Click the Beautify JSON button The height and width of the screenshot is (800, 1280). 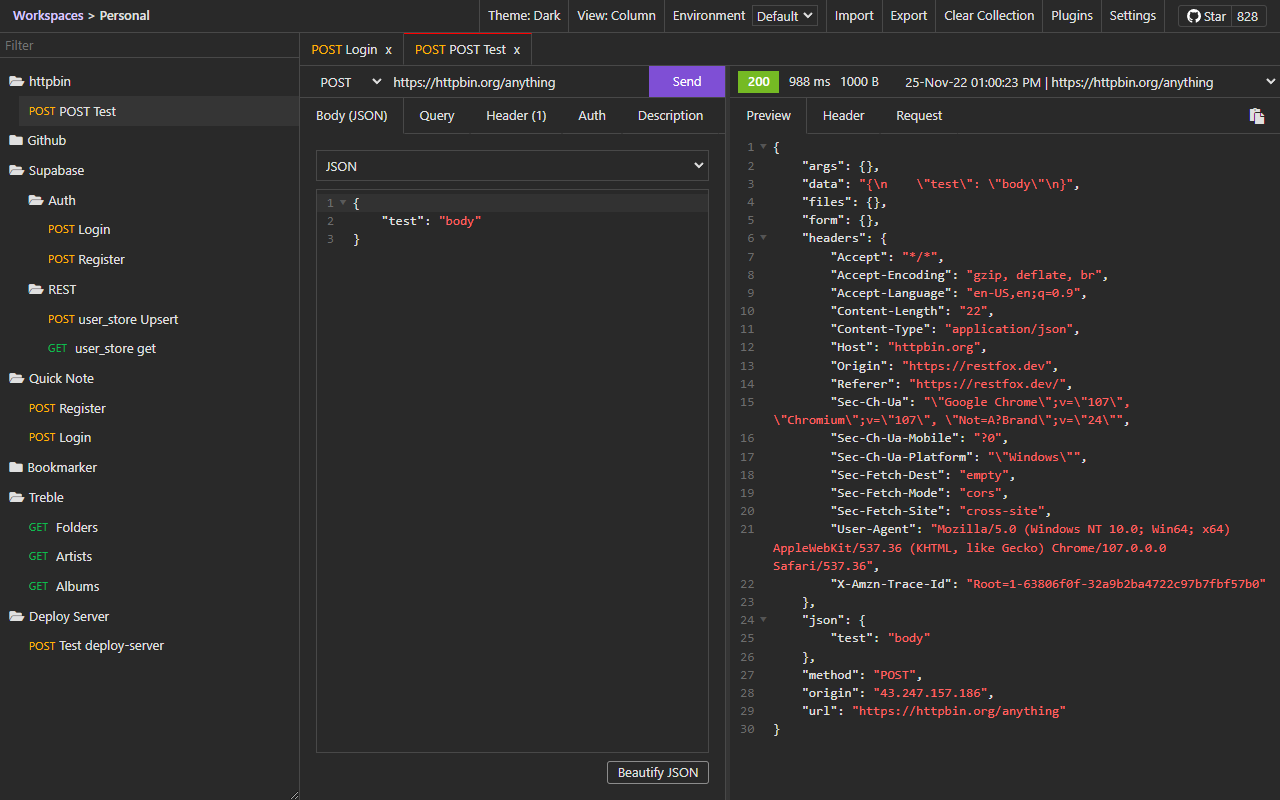(657, 772)
